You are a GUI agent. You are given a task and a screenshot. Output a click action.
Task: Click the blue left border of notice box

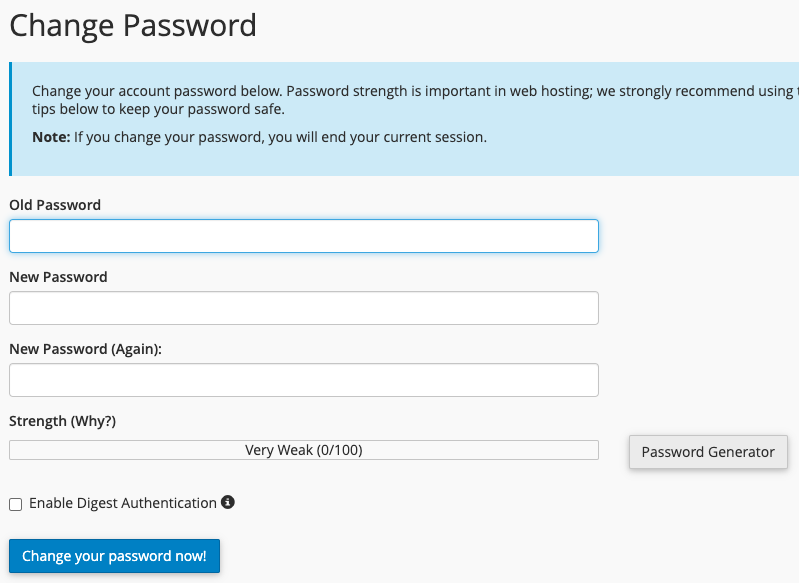(11, 119)
